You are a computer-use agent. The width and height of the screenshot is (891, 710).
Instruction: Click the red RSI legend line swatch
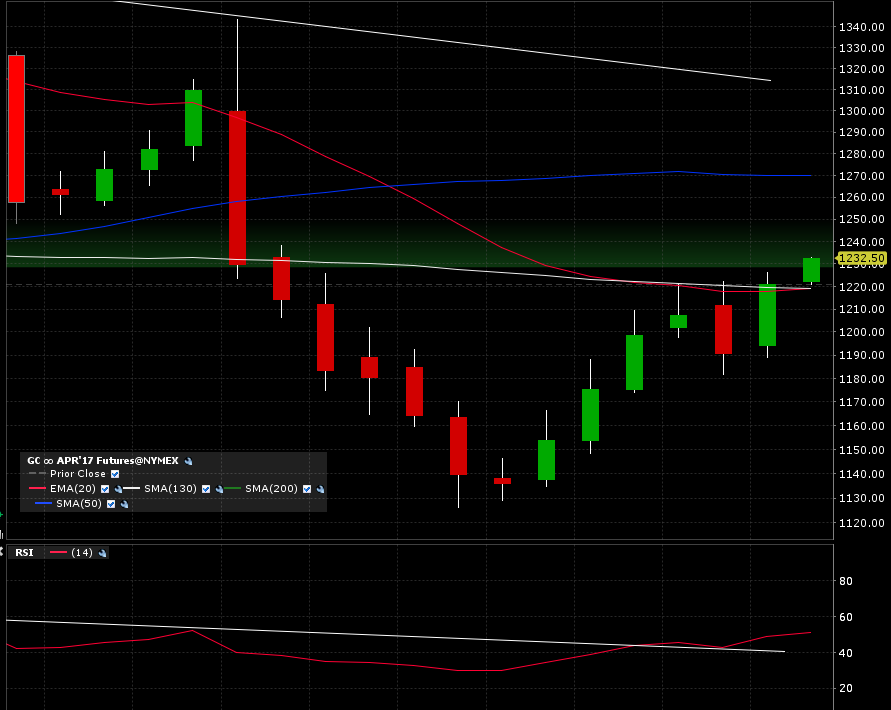pos(58,552)
